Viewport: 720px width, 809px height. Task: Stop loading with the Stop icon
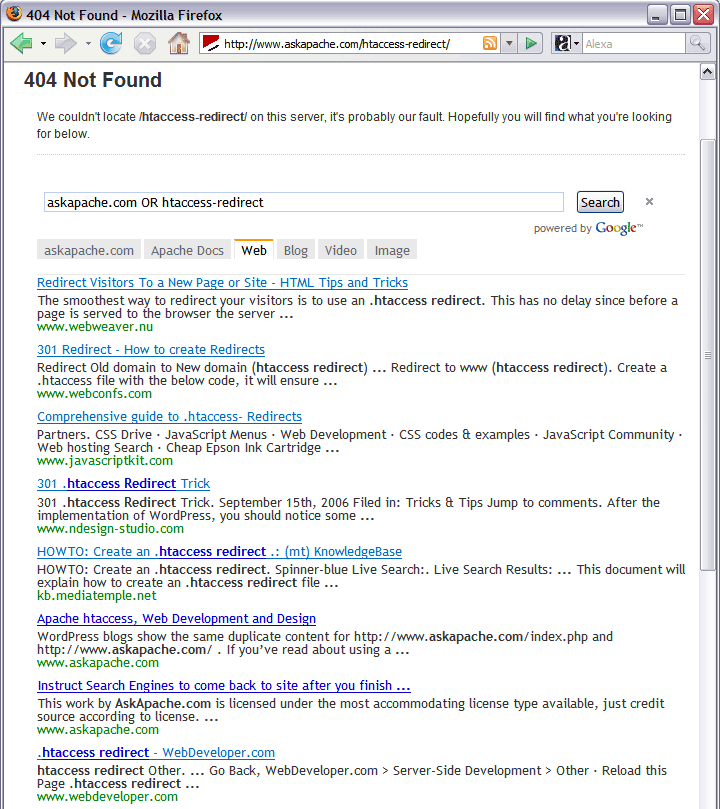click(x=145, y=43)
